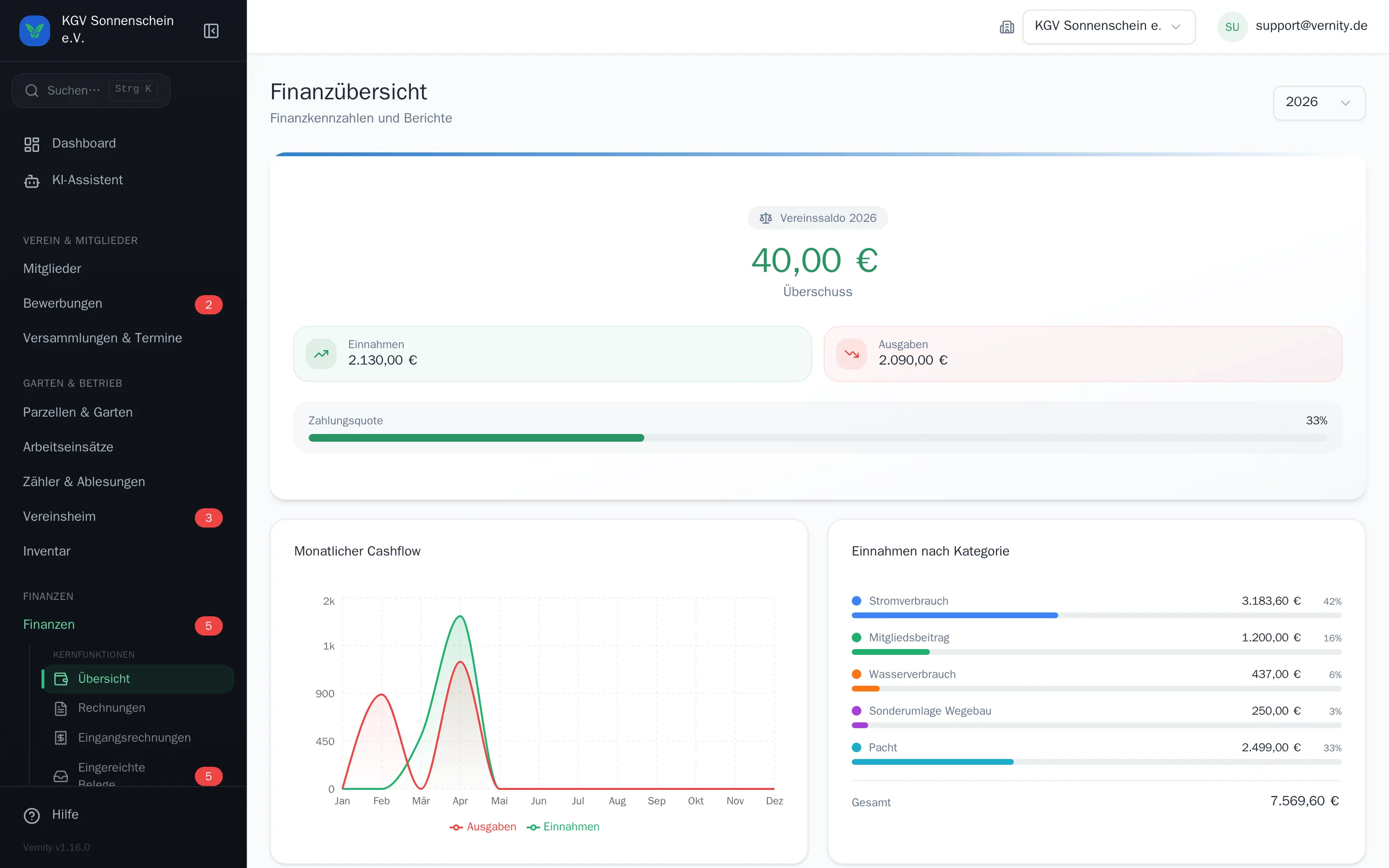Click the Gesamt 7.569,60 € total
The height and width of the screenshot is (868, 1389).
coord(1304,801)
